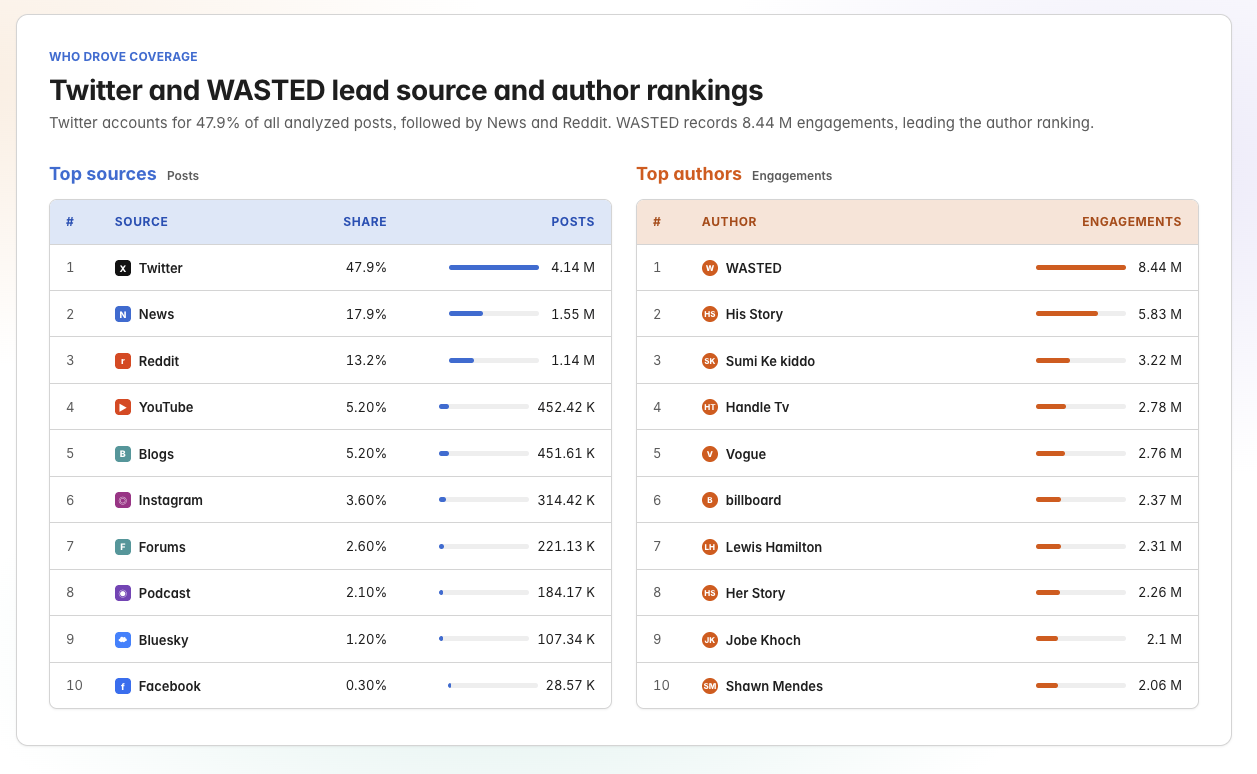
Task: Select the News source name
Action: coord(157,314)
